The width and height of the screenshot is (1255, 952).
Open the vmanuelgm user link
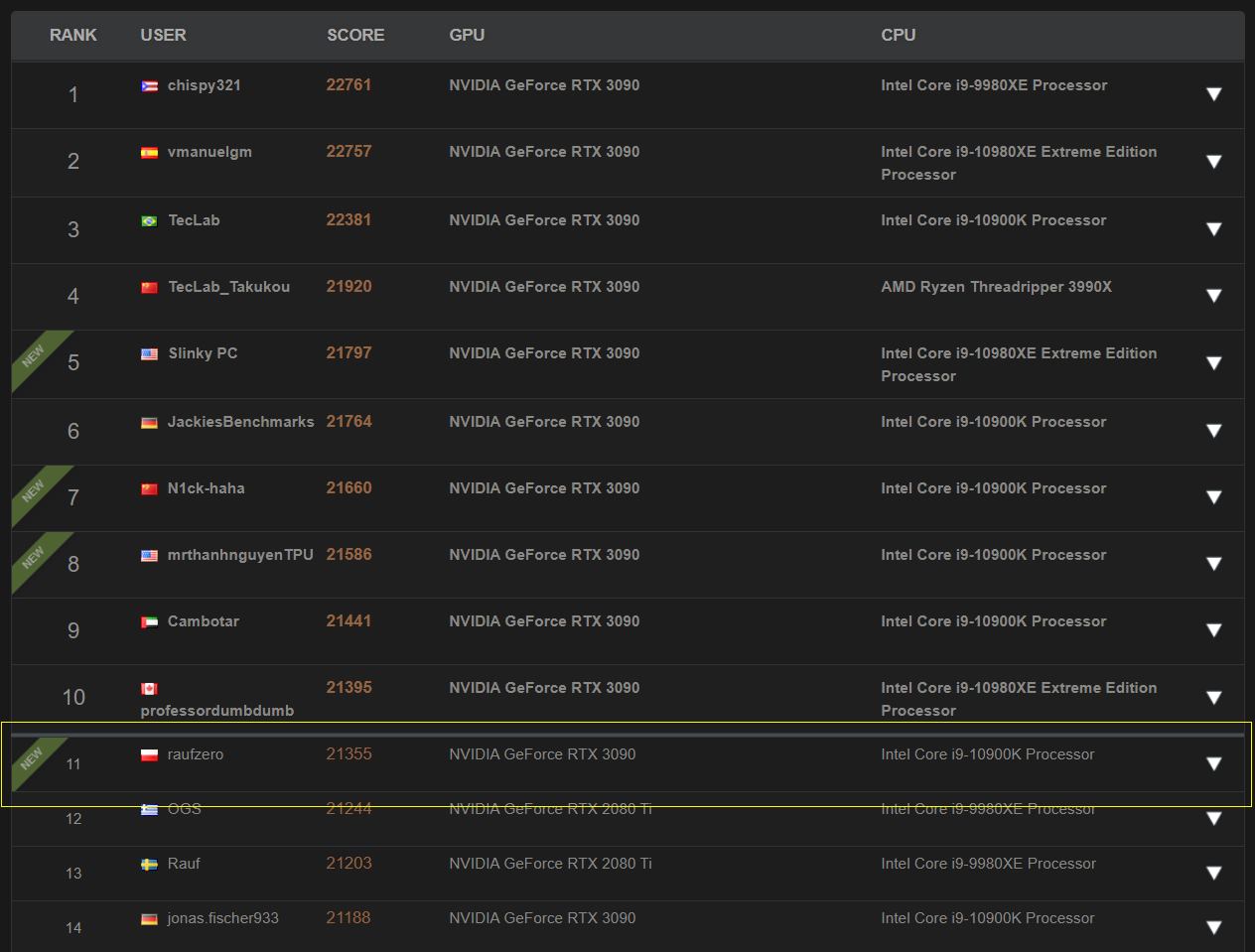tap(209, 152)
